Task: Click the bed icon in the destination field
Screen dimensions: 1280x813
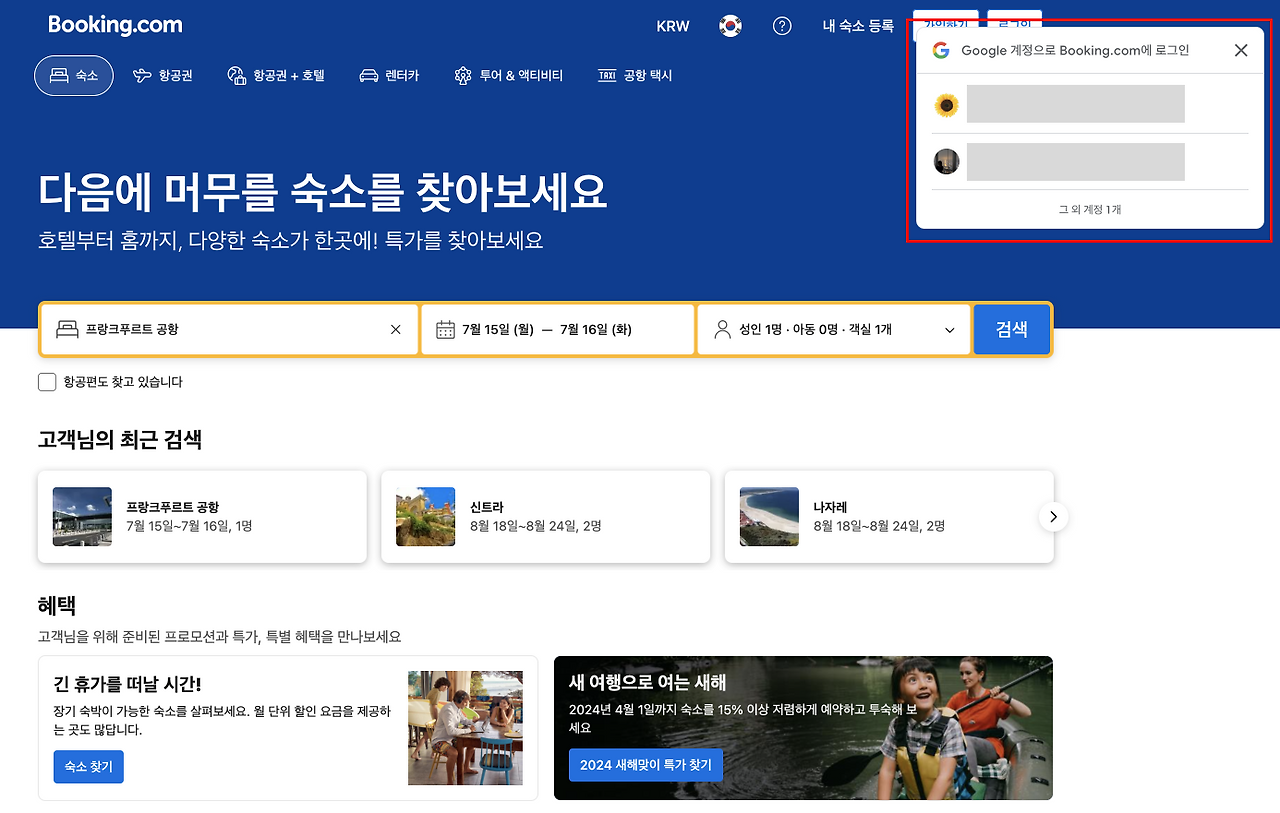Action: (67, 329)
